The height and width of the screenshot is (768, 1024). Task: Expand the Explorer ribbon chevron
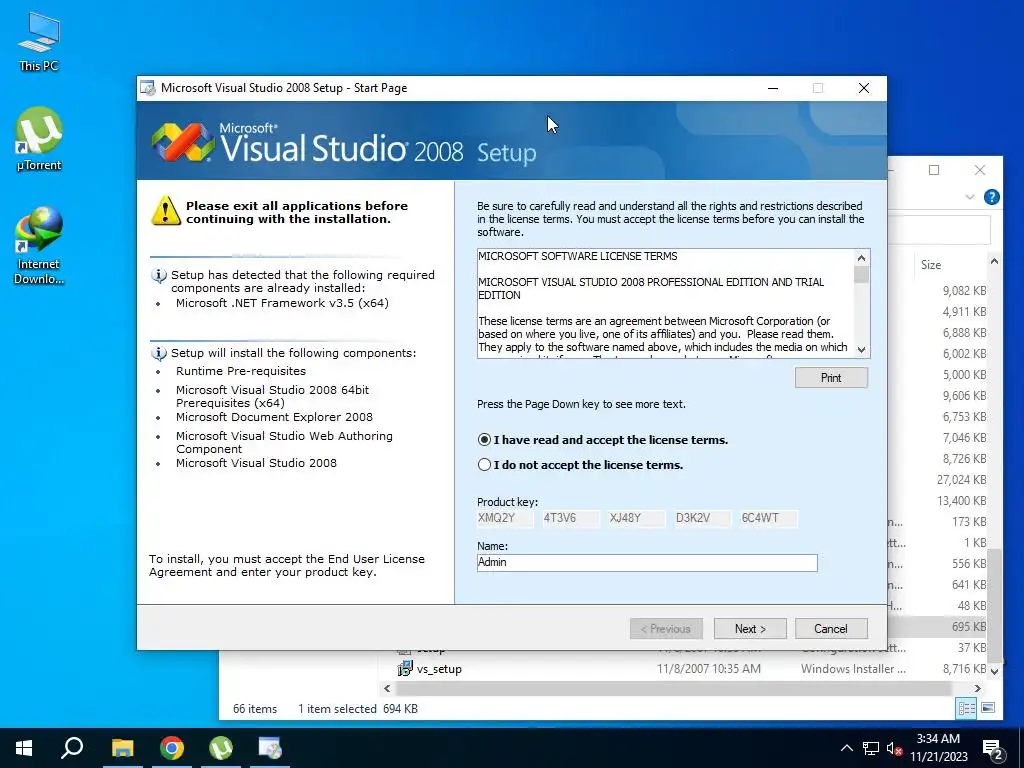(x=970, y=197)
